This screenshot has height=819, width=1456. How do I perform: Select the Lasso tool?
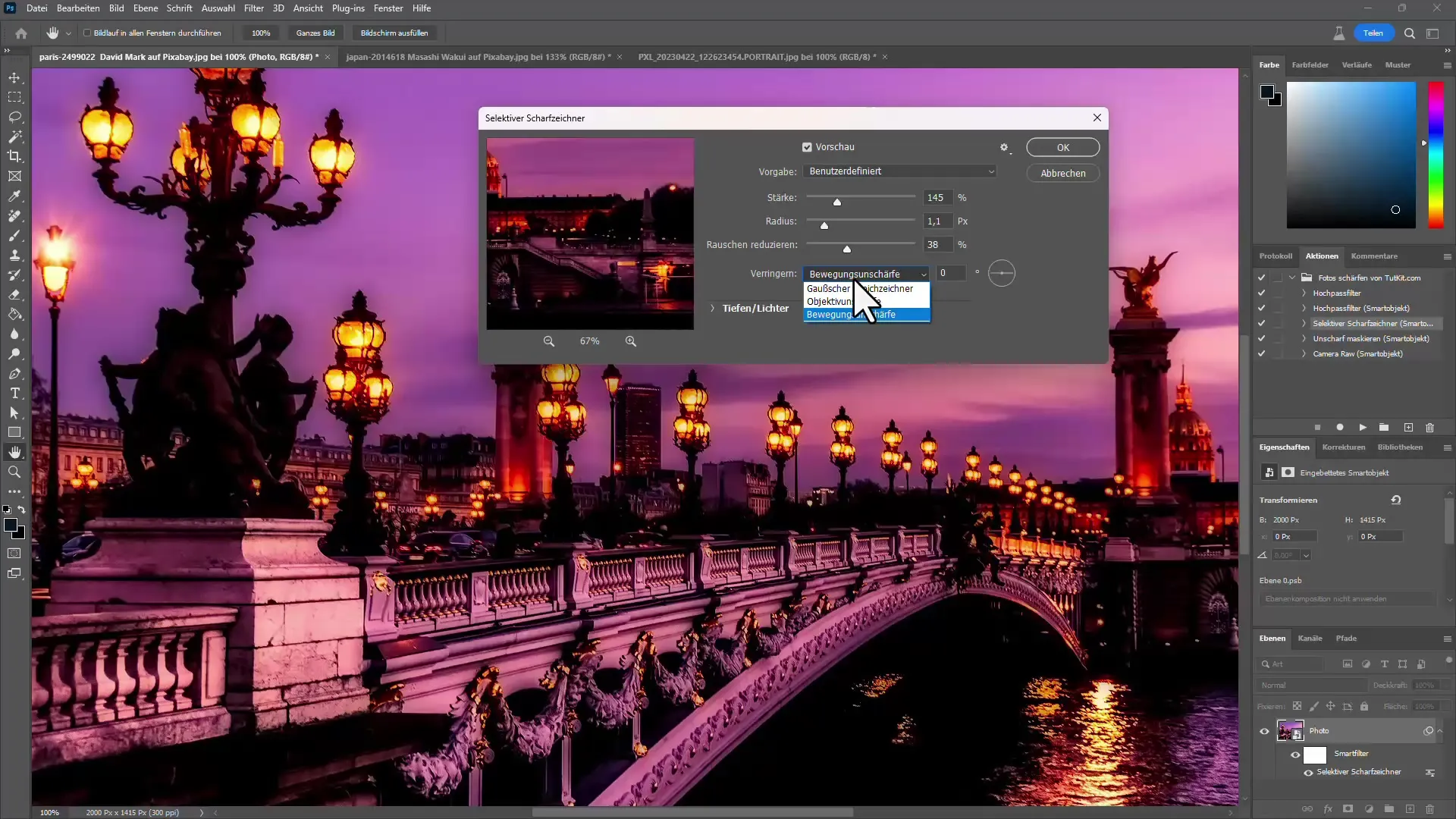(14, 117)
